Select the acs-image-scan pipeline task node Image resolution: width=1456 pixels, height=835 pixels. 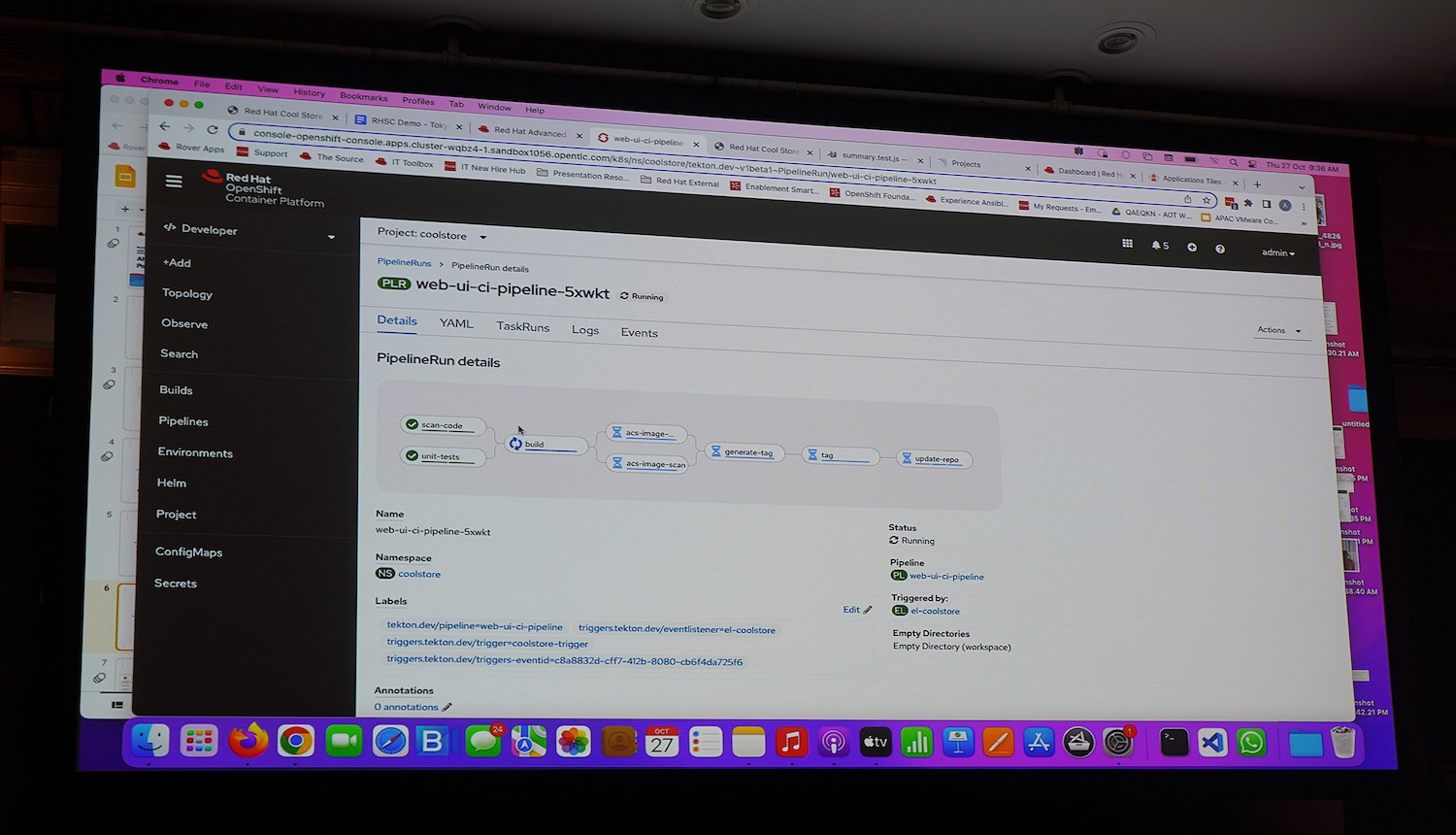pyautogui.click(x=647, y=464)
